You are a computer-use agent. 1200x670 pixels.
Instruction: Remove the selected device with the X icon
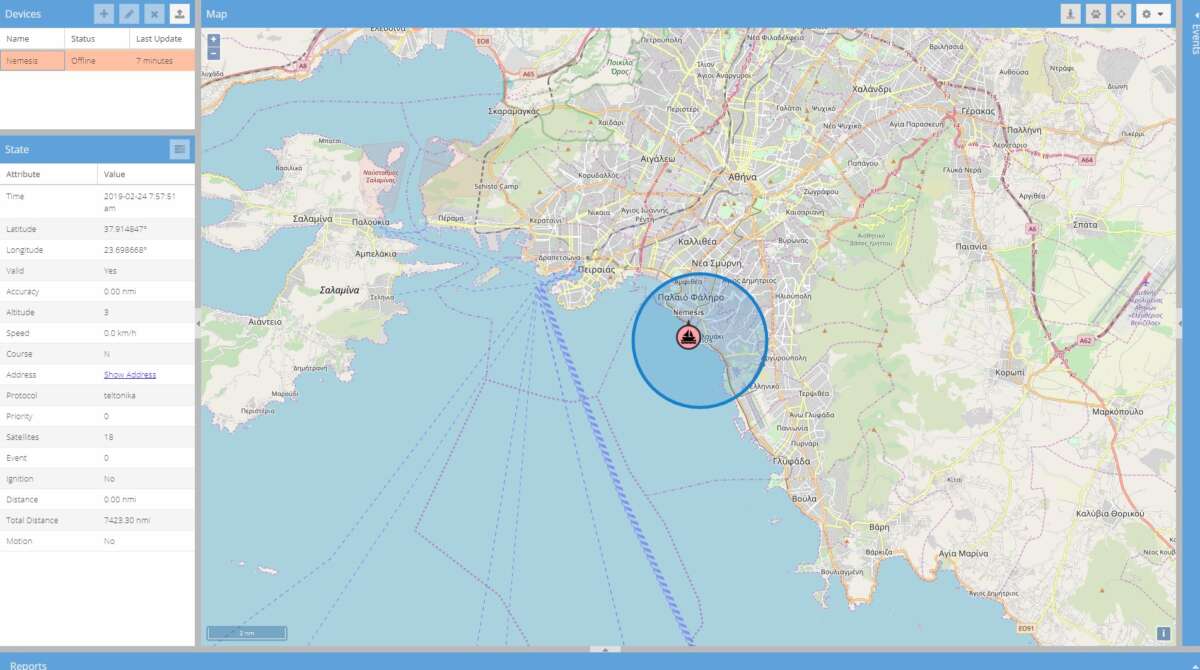coord(154,14)
